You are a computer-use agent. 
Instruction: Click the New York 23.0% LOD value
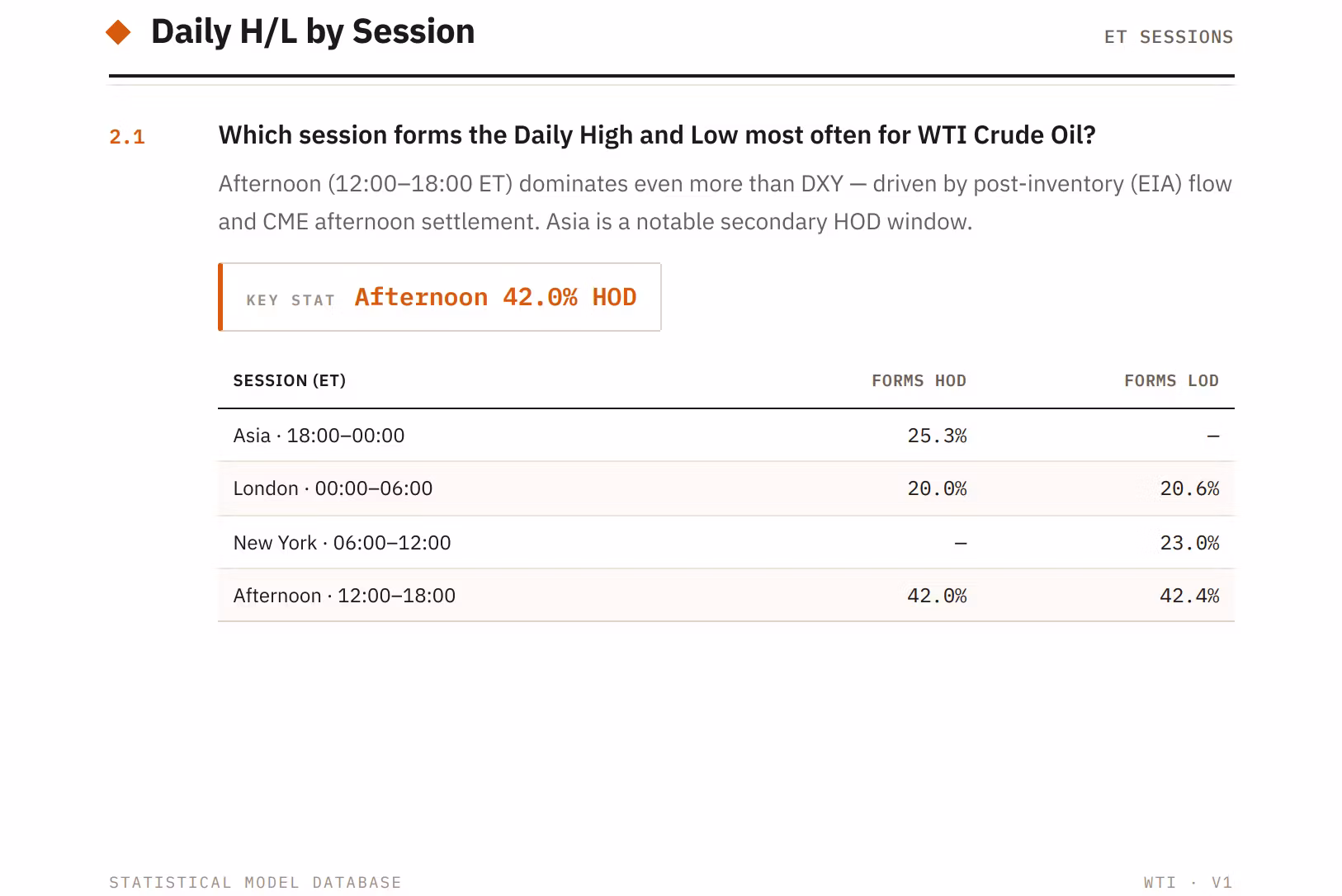click(1189, 543)
